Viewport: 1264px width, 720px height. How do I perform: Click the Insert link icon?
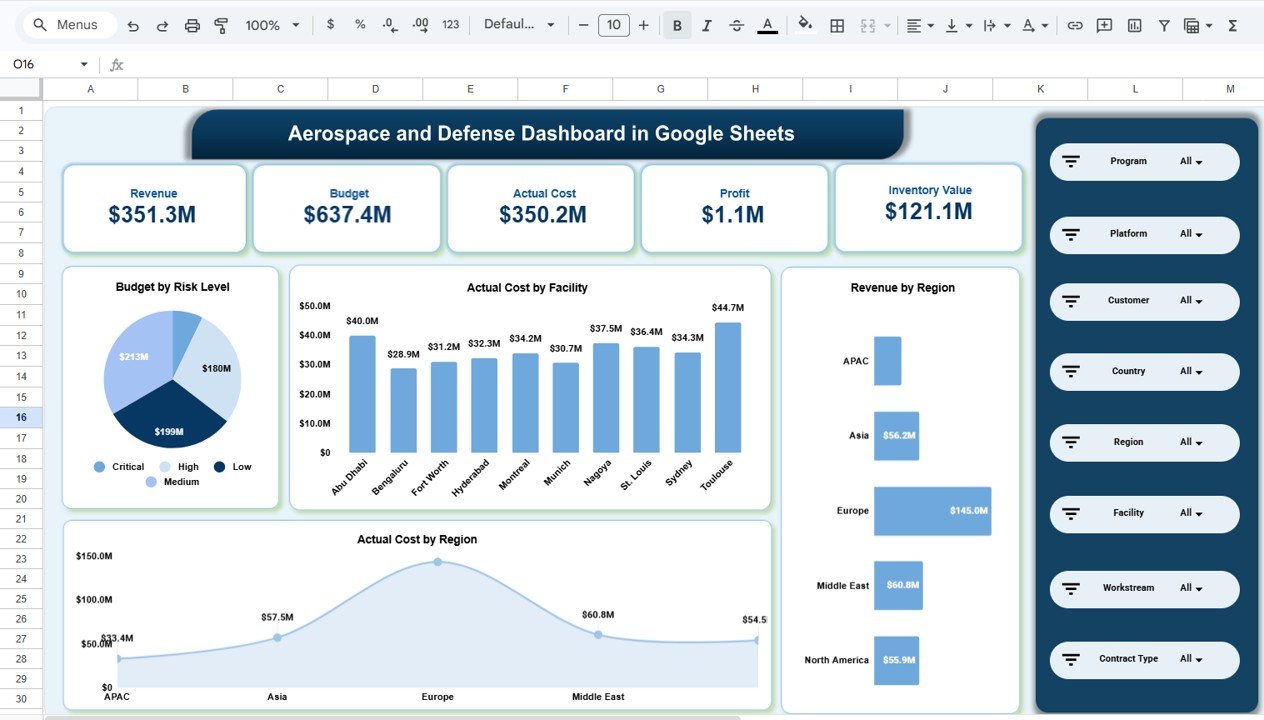click(1075, 24)
